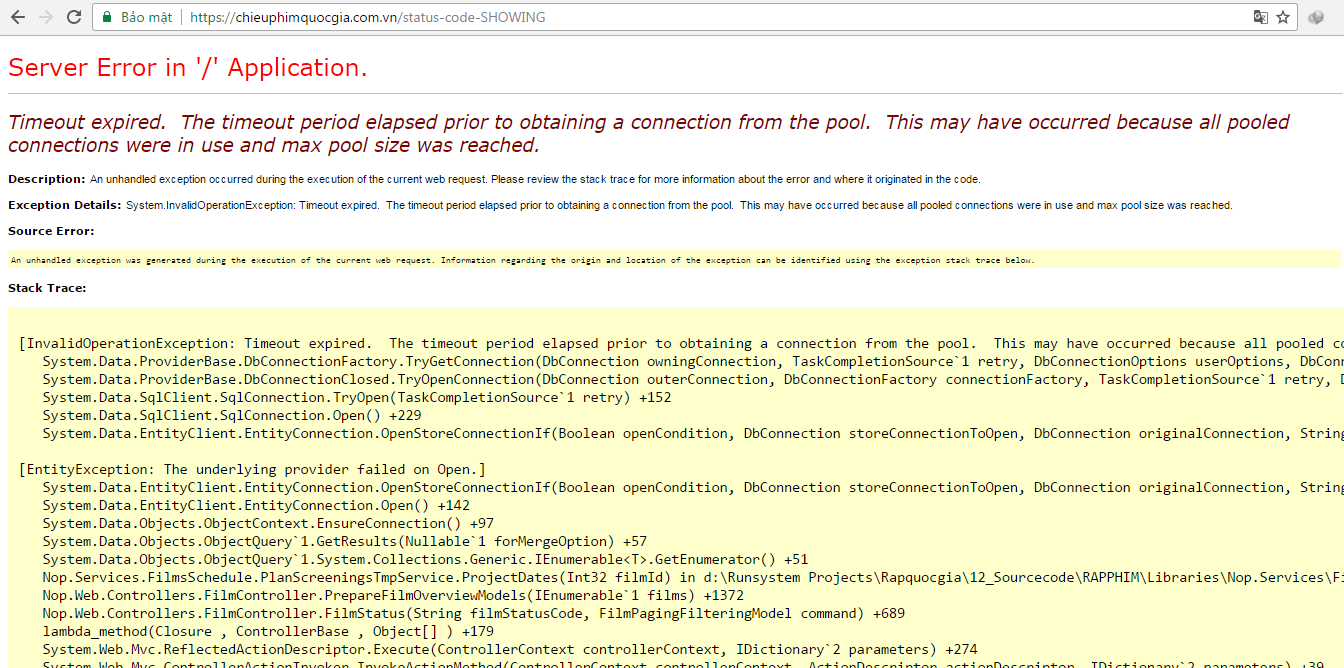The image size is (1344, 668).
Task: Reload the server error page
Action: pos(73,17)
